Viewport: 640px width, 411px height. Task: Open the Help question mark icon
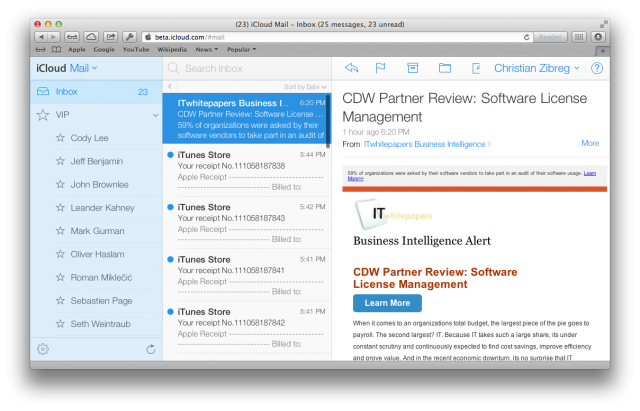click(x=597, y=68)
